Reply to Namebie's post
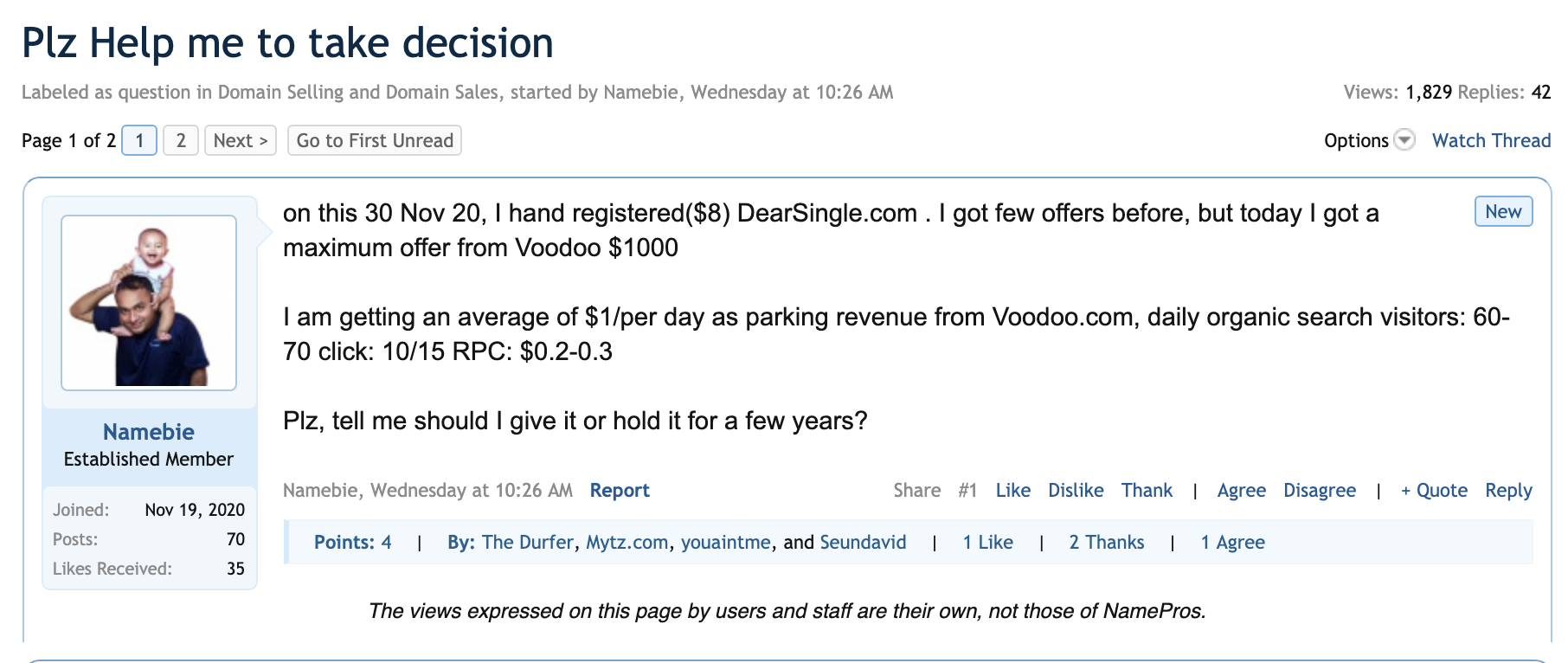The image size is (1568, 663). tap(1508, 490)
